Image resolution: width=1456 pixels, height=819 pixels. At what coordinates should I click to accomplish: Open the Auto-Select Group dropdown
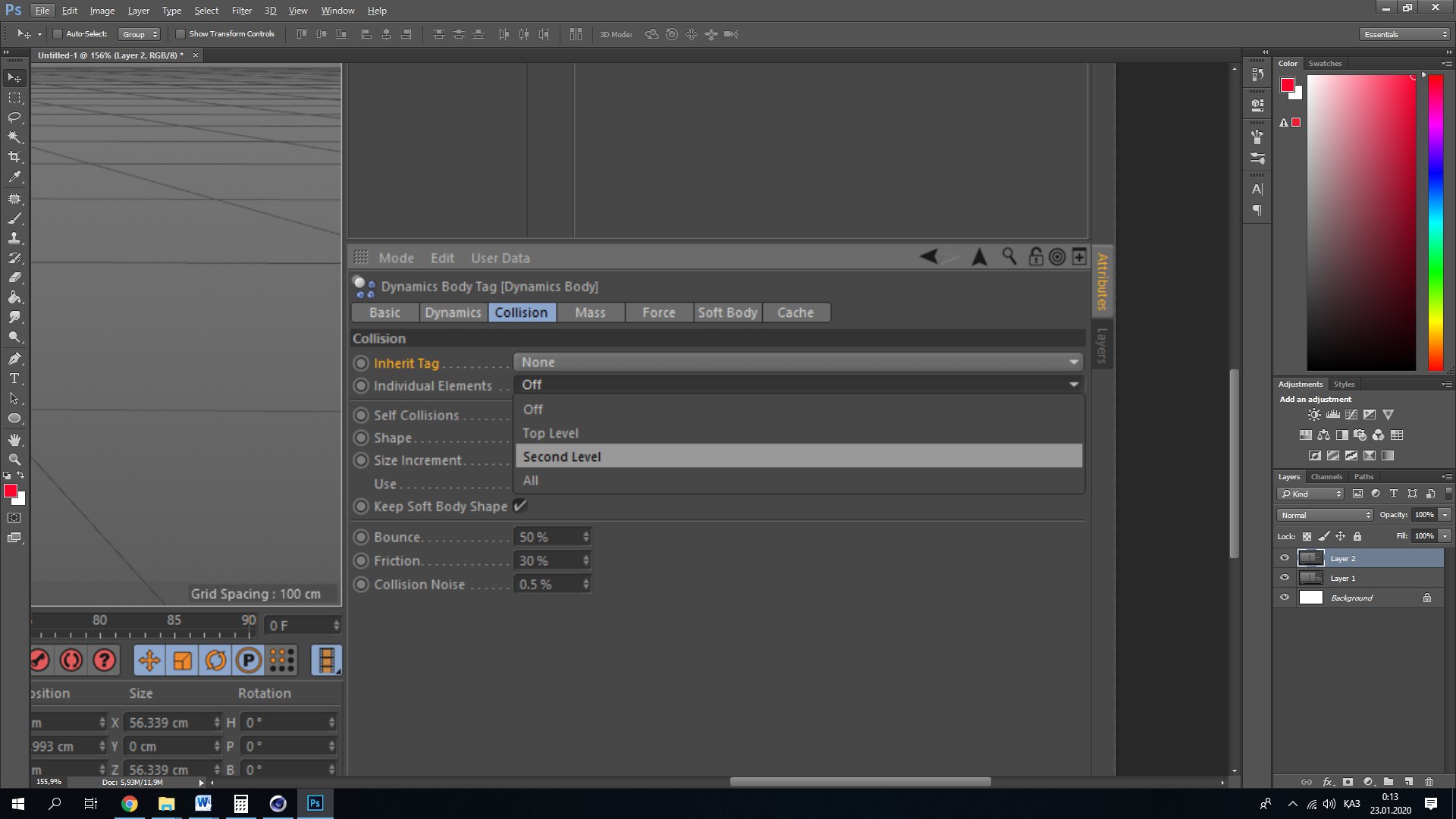click(140, 34)
